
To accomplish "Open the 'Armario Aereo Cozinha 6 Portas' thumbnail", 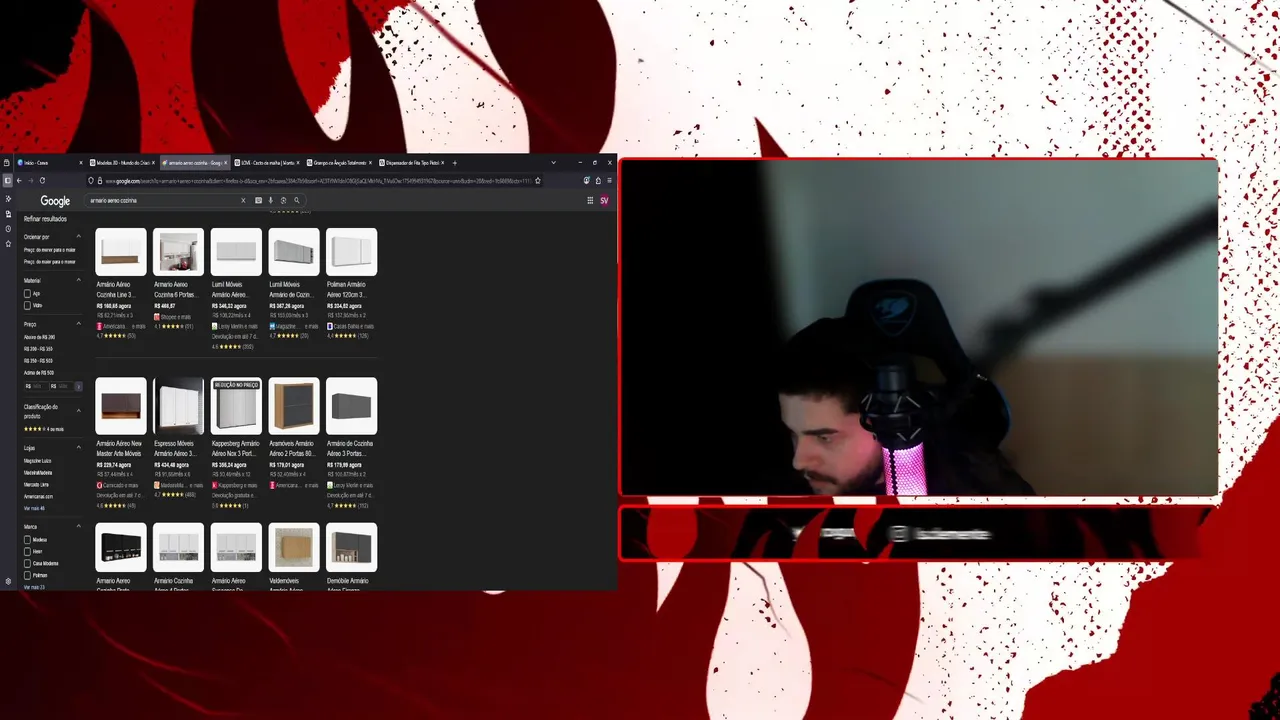I will (x=178, y=251).
